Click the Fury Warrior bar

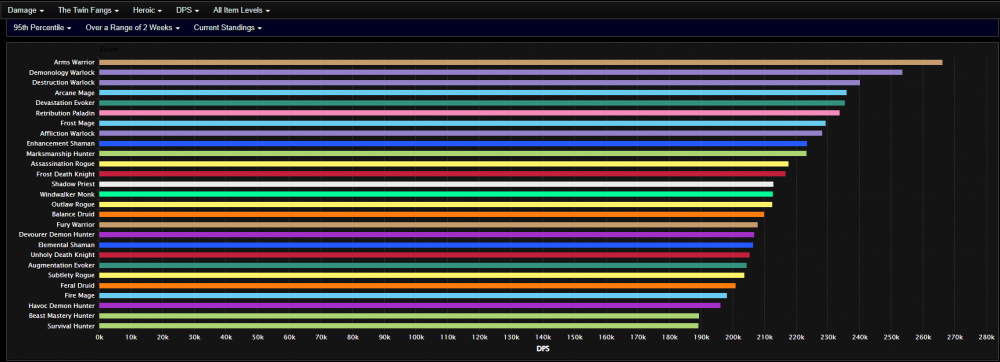(429, 225)
